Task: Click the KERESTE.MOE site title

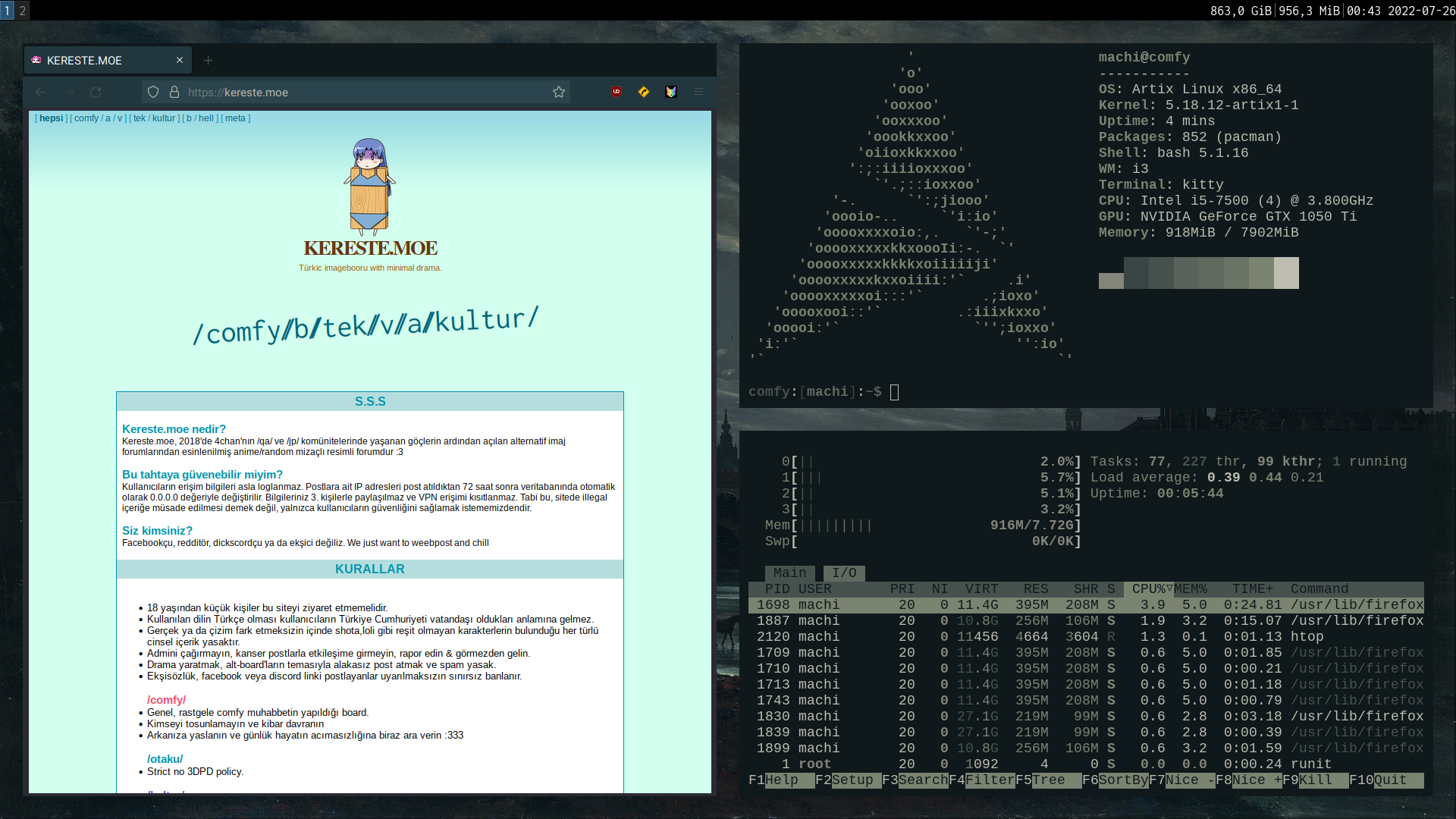Action: [x=370, y=248]
